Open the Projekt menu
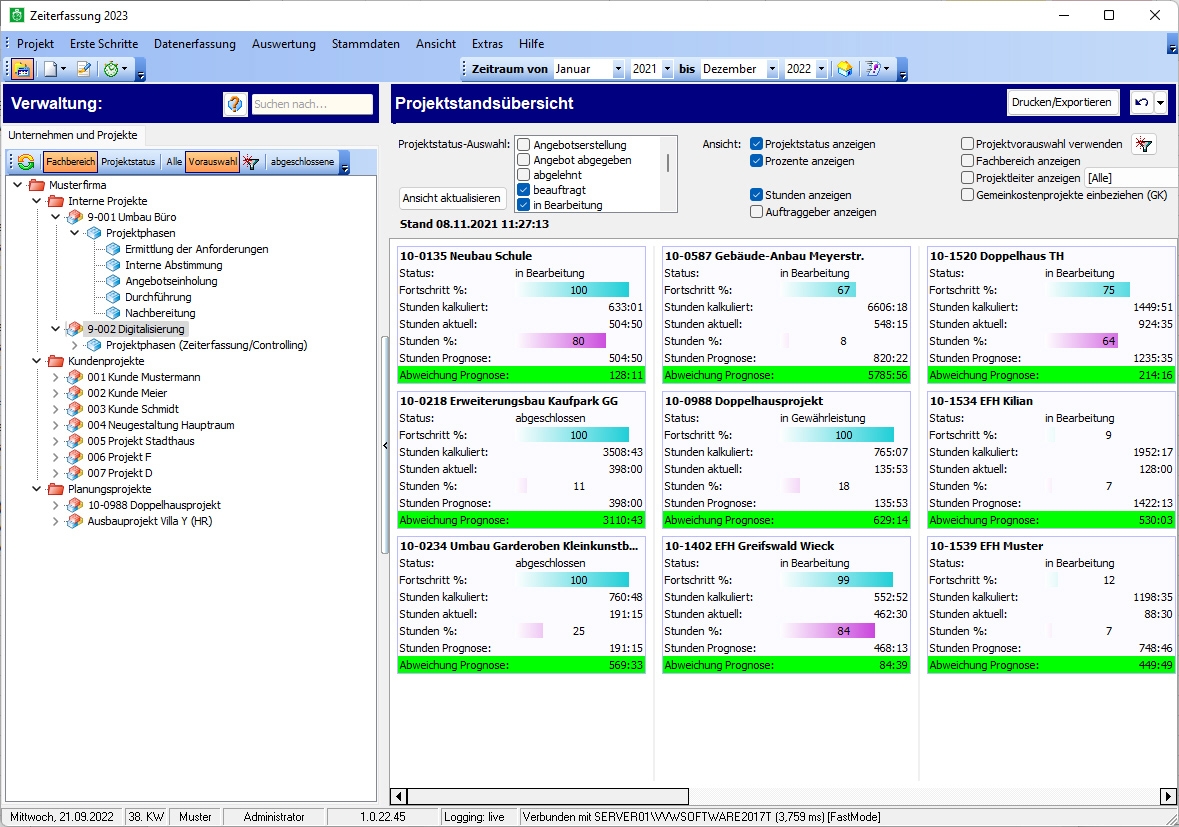 coord(35,44)
